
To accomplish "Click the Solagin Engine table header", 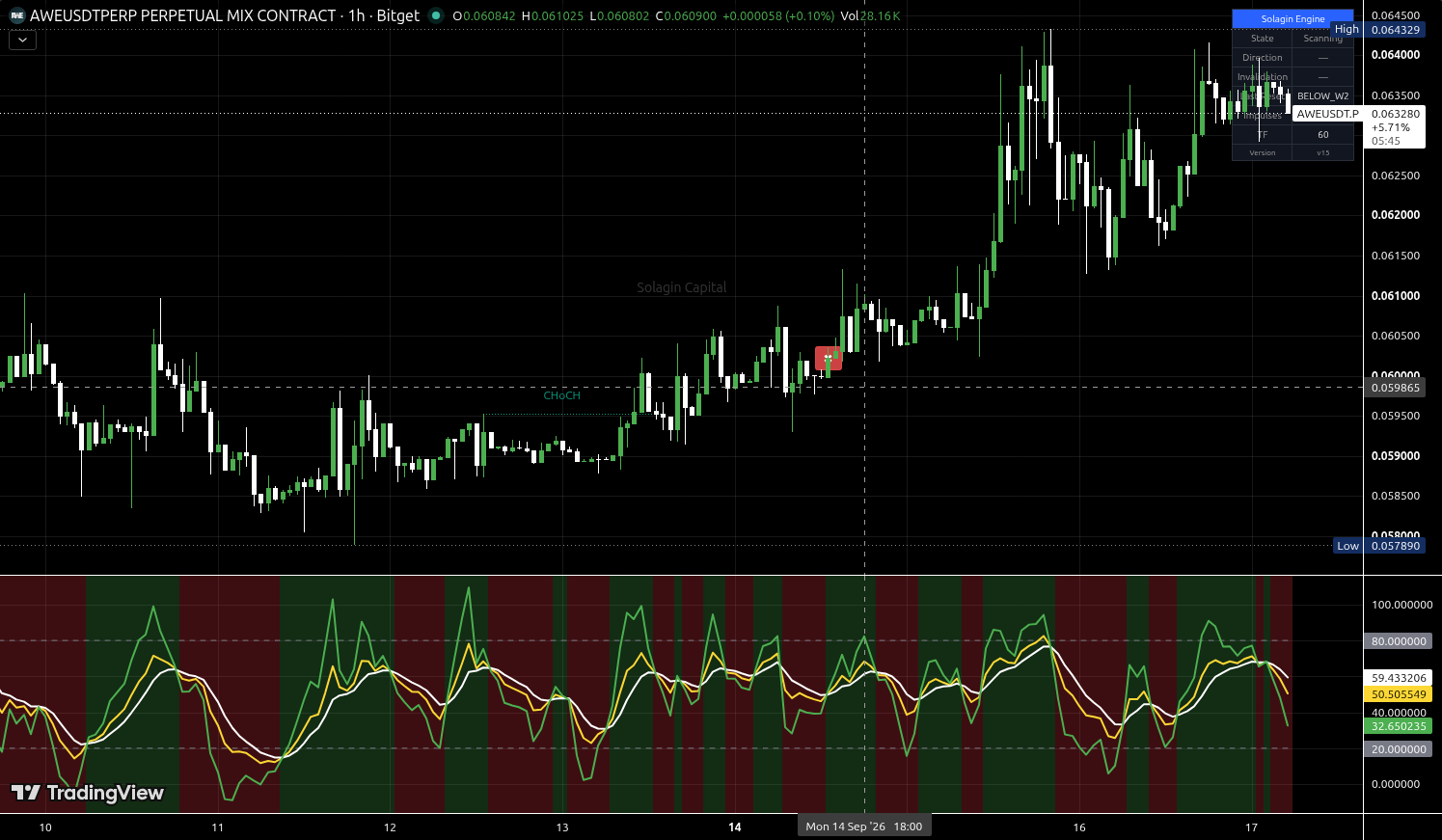I will [1292, 19].
